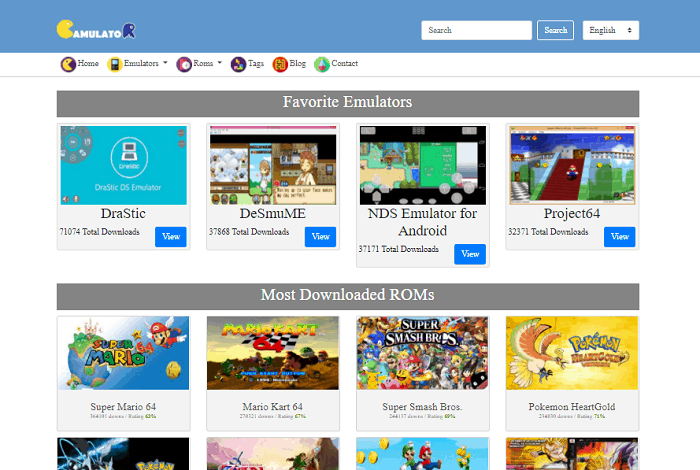Viewport: 700px width, 470px height.
Task: Click '37868 Total Downloads' text
Action: (x=249, y=232)
